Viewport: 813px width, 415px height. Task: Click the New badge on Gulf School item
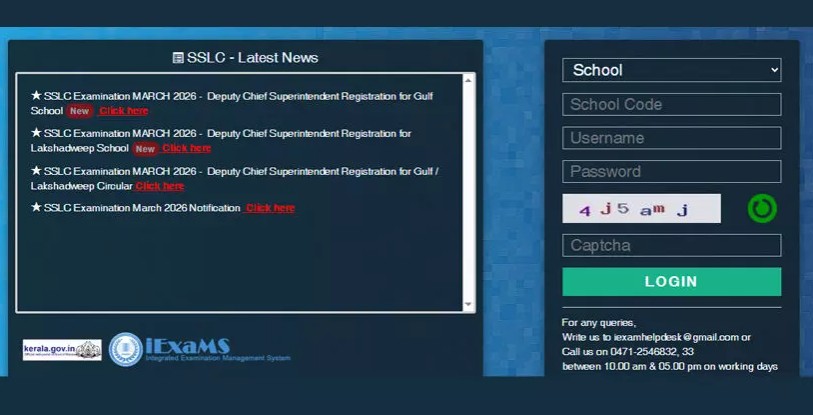click(79, 111)
